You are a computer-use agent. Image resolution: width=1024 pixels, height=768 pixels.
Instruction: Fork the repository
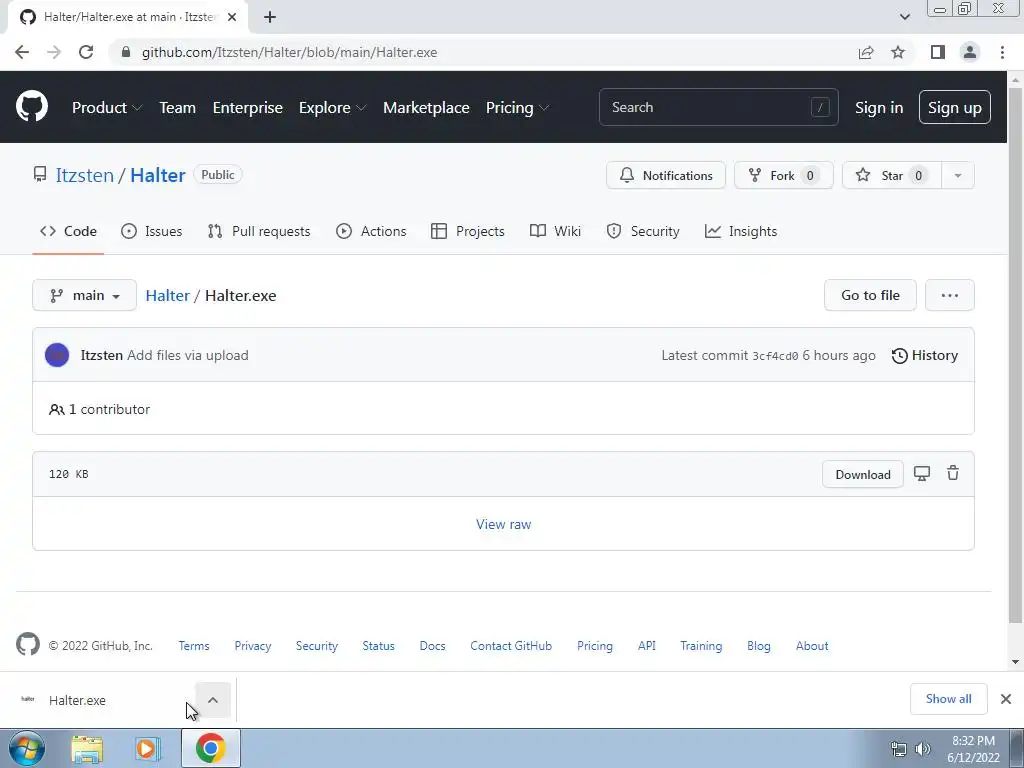click(x=783, y=175)
